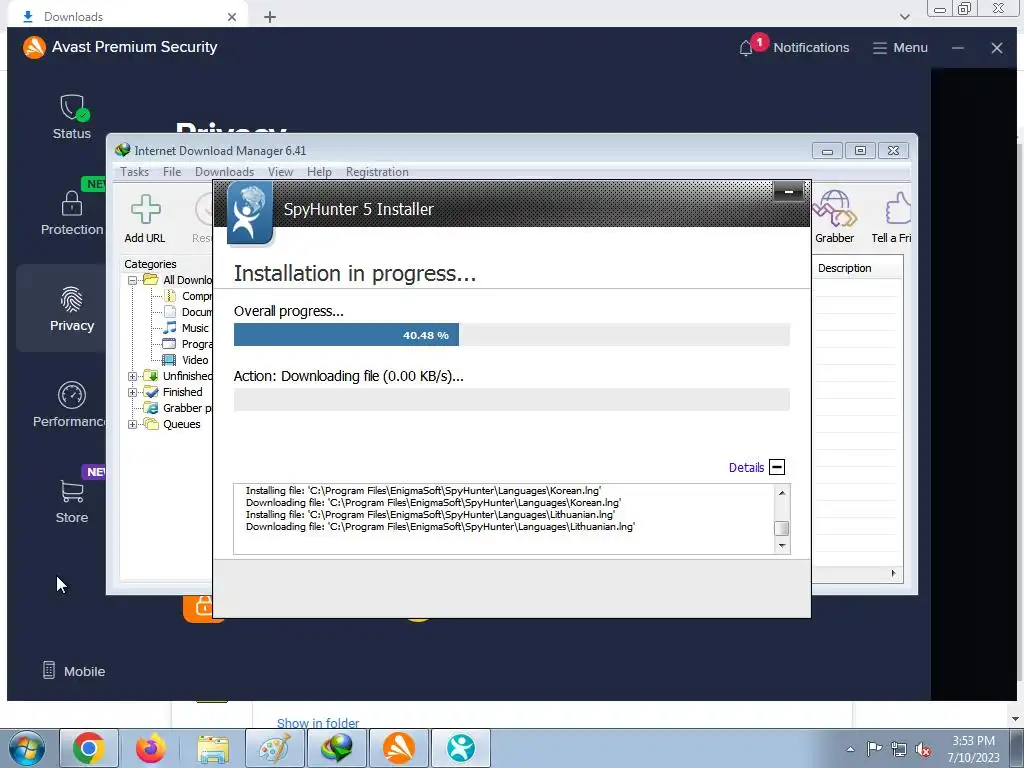
Task: Click Description column header in IDM
Action: 857,268
